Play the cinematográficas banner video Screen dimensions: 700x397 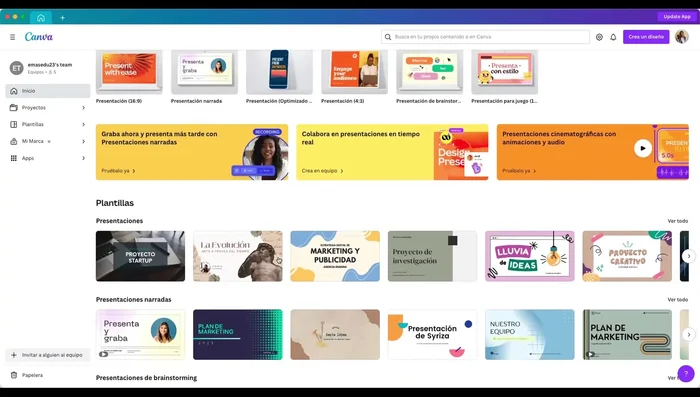[x=642, y=148]
